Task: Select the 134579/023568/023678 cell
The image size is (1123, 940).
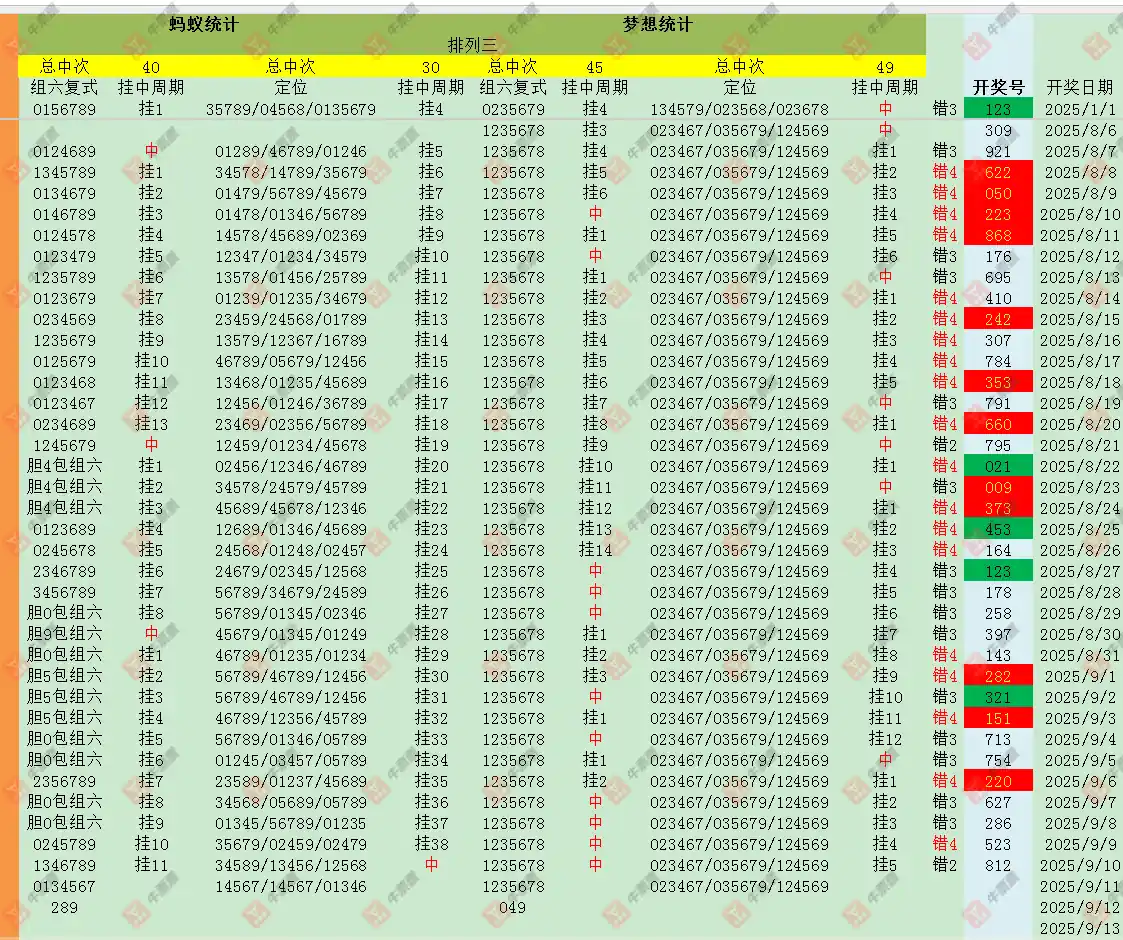Action: point(739,109)
